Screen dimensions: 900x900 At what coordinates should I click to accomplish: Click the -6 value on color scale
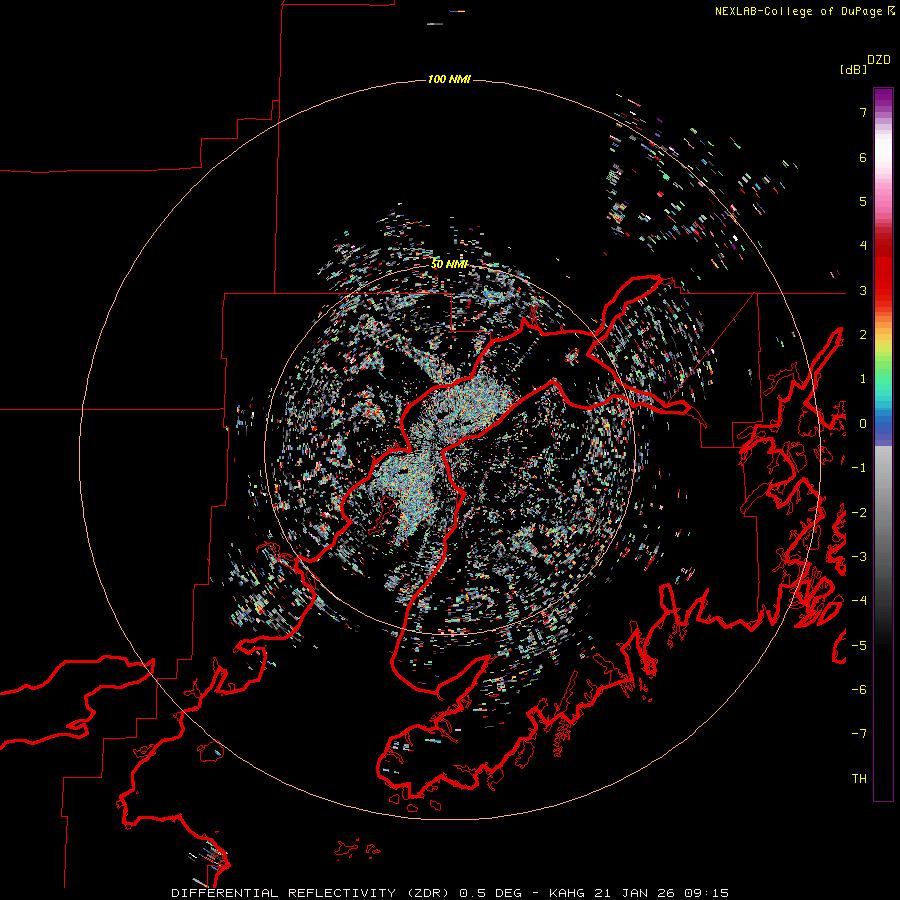point(859,690)
